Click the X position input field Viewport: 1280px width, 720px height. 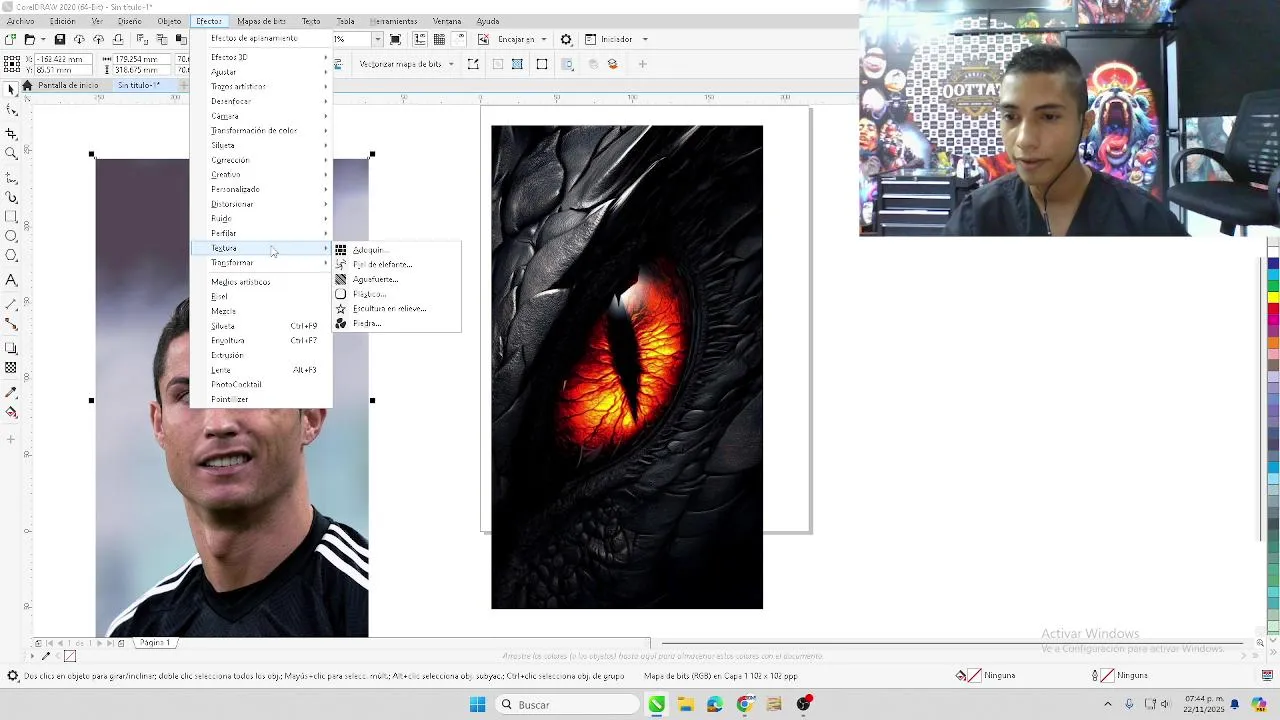coord(62,59)
